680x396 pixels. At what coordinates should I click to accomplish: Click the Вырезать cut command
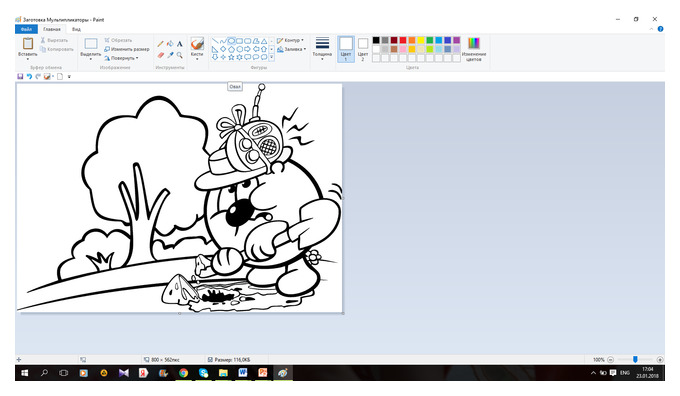tap(54, 40)
